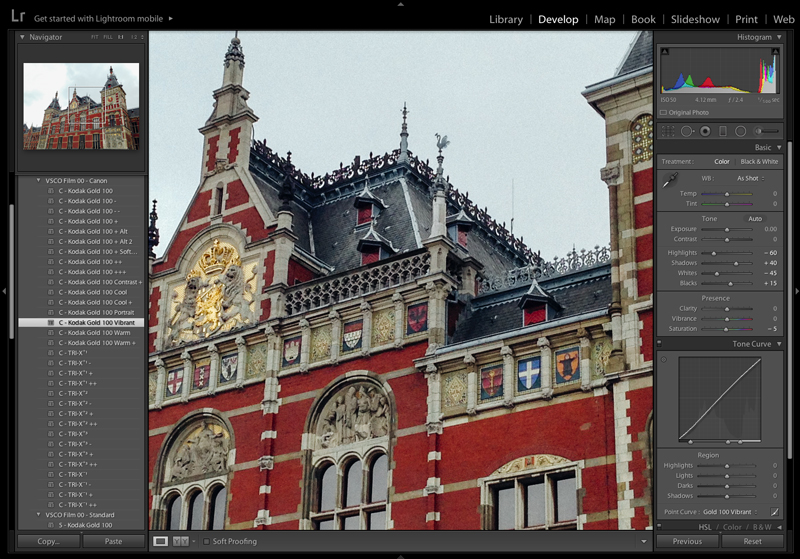
Task: Switch to Loupe view in toolbar
Action: coord(160,541)
